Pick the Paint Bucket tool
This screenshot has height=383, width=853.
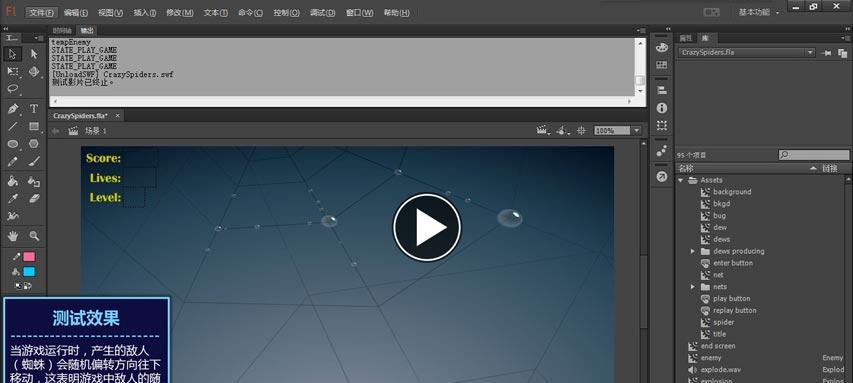[13, 181]
